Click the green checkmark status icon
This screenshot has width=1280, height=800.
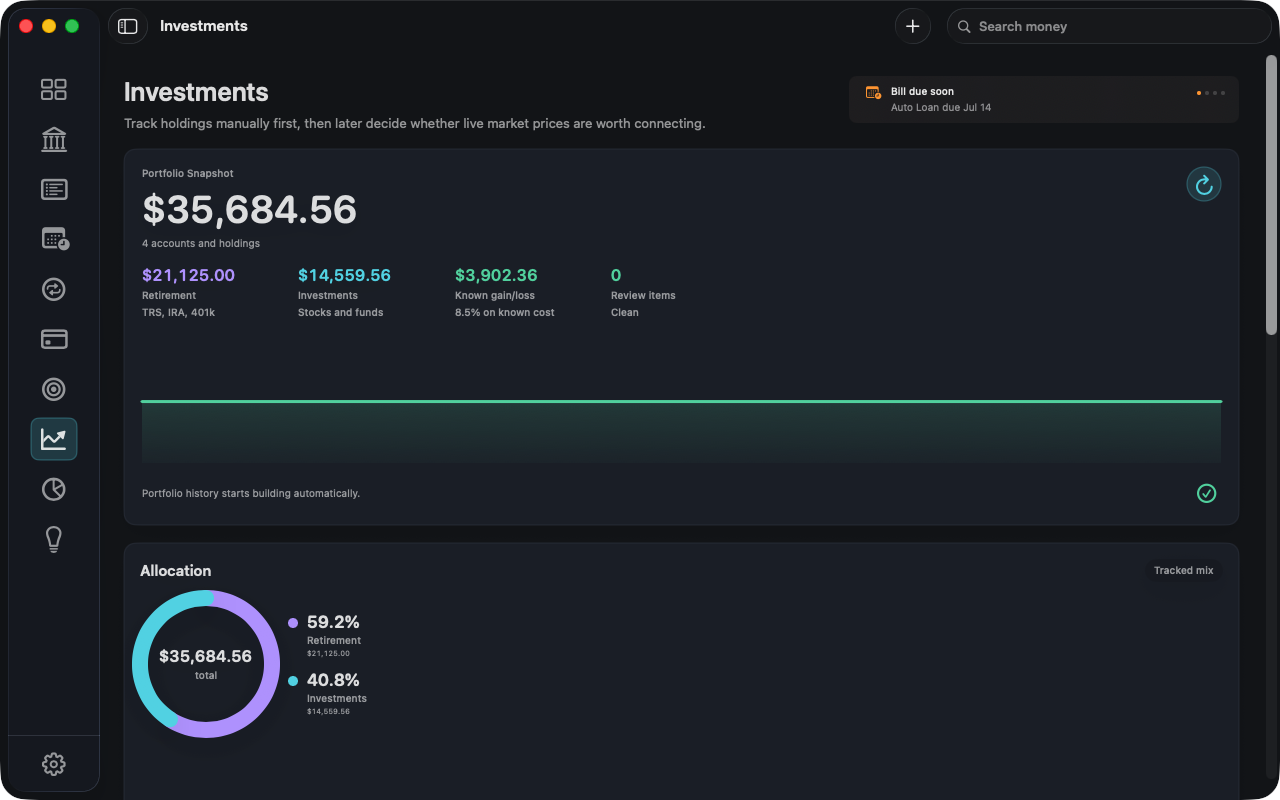click(x=1207, y=493)
